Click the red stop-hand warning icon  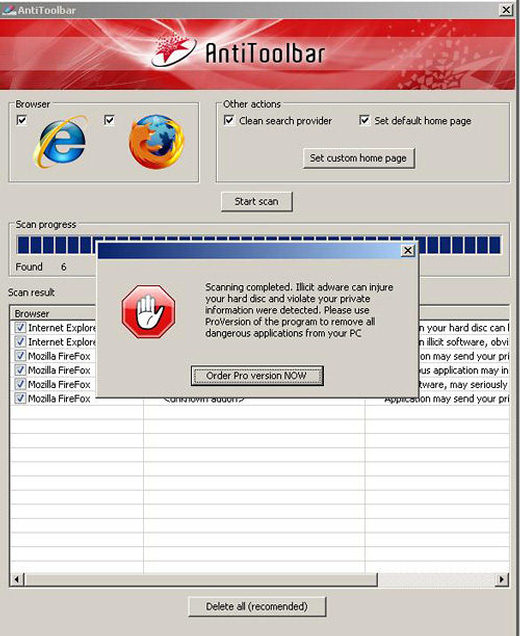148,312
